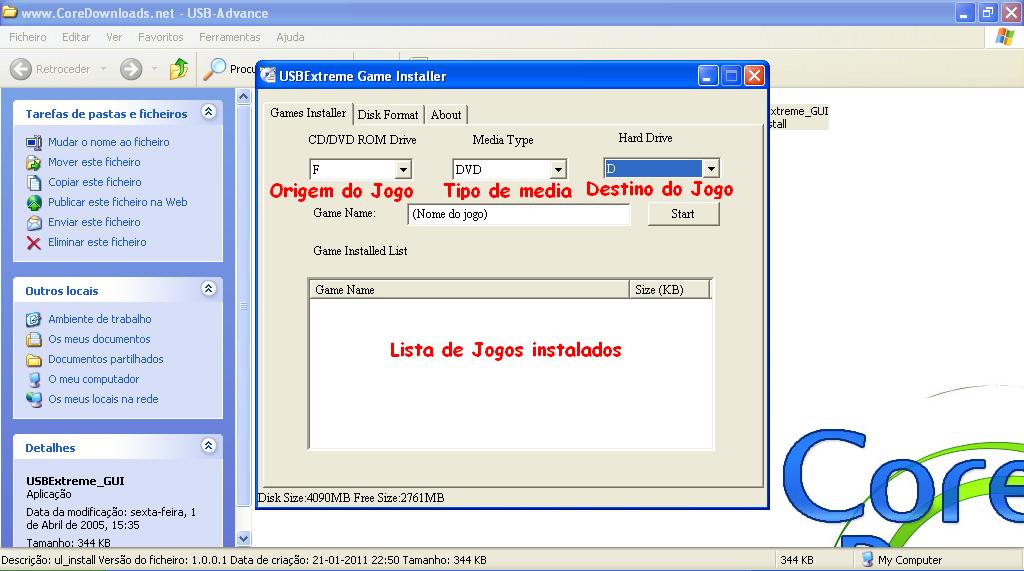Collapse the Outros locais panel
The width and height of the screenshot is (1024, 571).
(208, 289)
